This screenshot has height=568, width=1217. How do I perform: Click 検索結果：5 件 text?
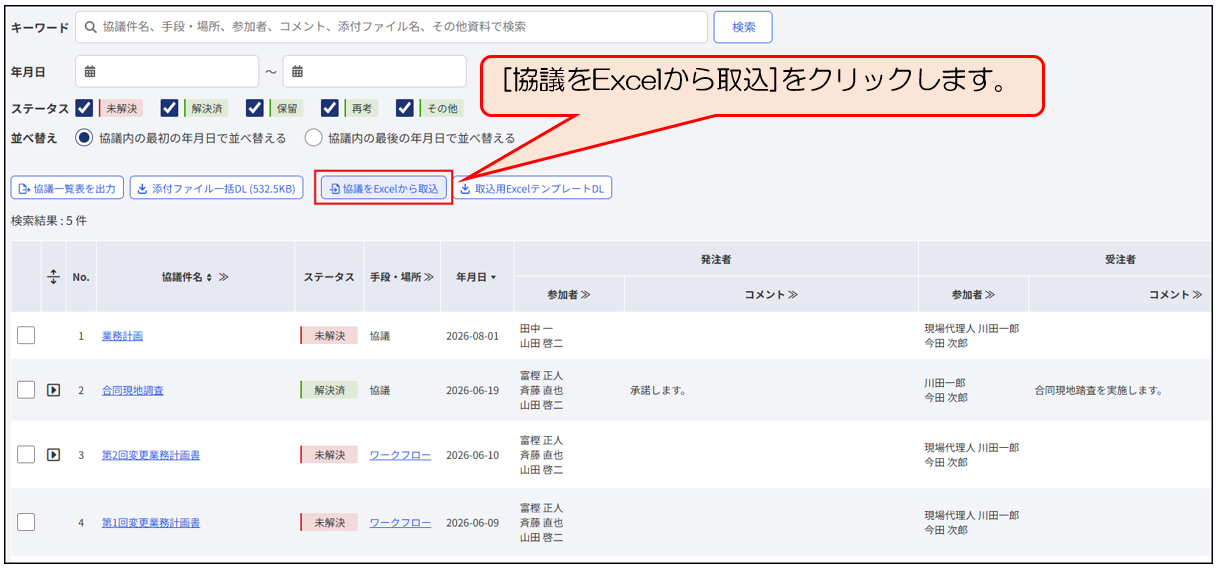pyautogui.click(x=49, y=220)
